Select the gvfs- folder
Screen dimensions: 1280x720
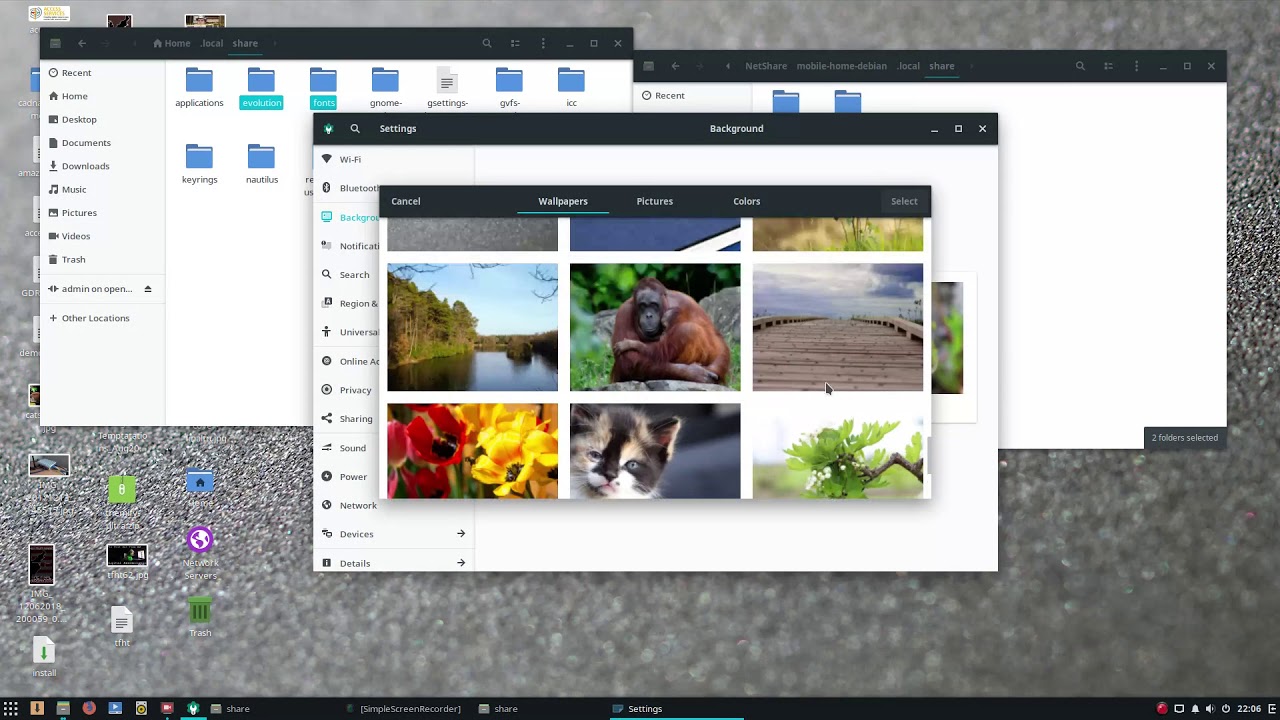pyautogui.click(x=509, y=88)
